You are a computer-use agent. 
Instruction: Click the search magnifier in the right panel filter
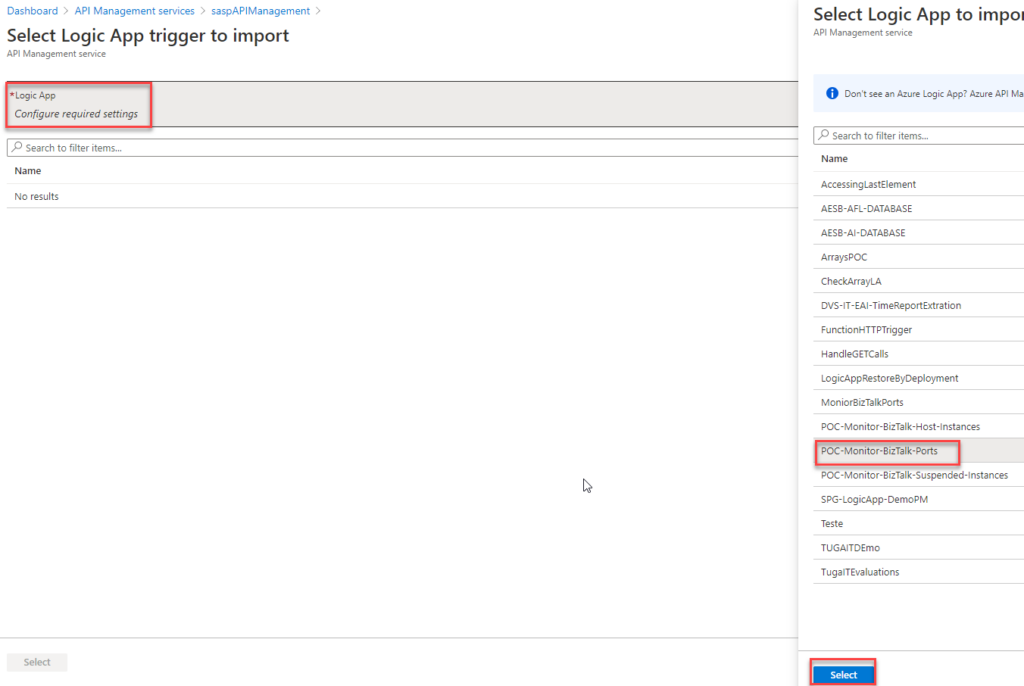point(824,135)
